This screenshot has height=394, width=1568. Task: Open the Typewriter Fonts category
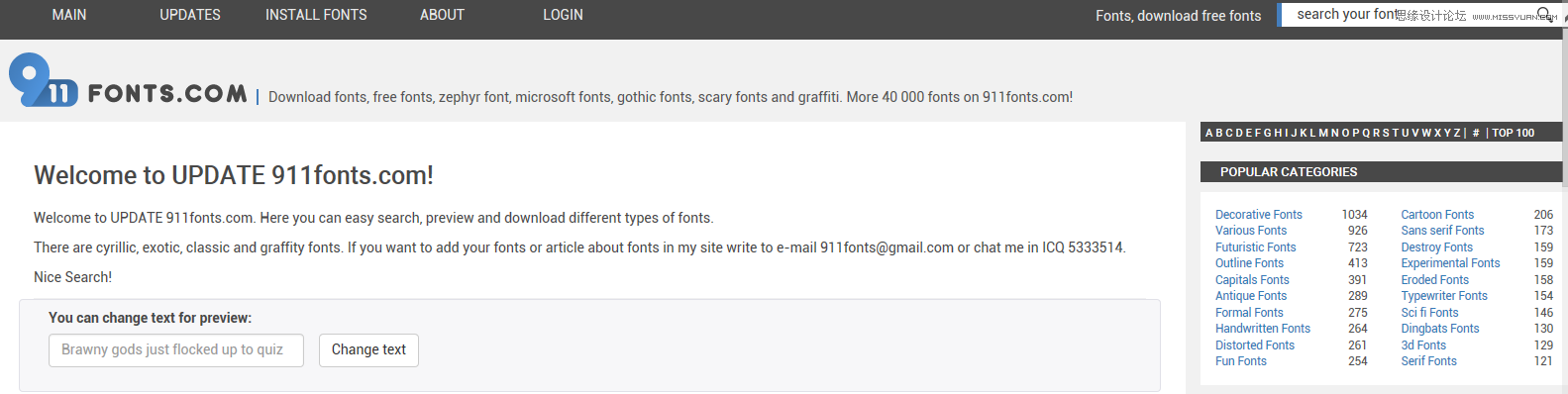click(1444, 296)
